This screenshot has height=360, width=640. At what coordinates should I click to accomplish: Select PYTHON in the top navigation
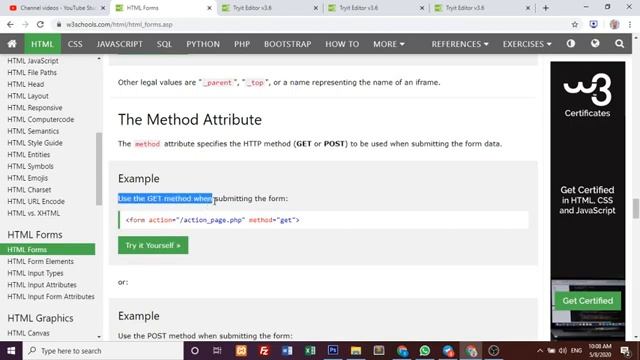(203, 44)
